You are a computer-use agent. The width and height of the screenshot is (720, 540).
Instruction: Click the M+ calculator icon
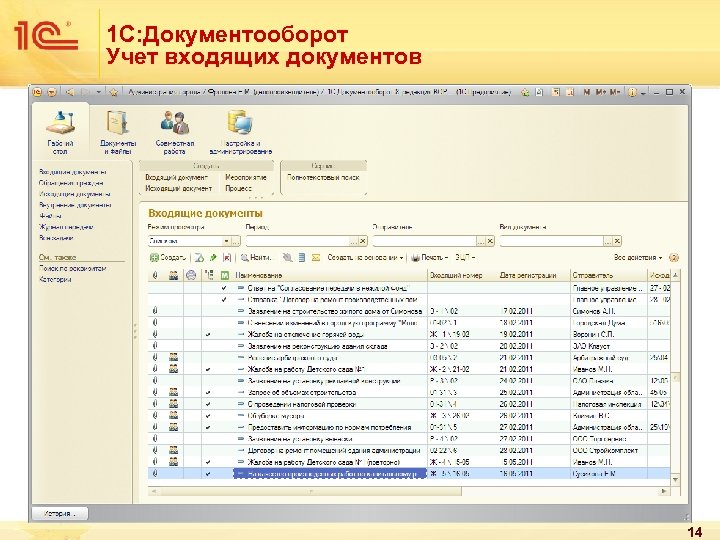(601, 92)
